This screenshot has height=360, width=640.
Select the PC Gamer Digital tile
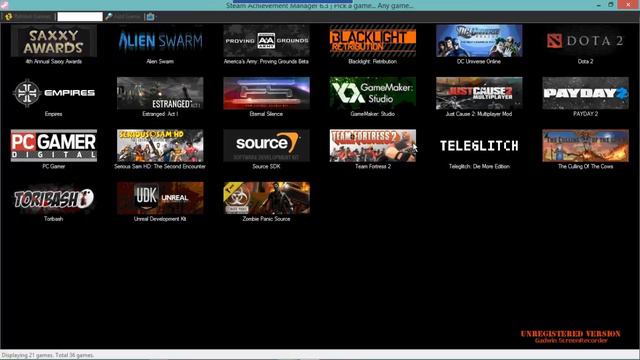(x=54, y=146)
